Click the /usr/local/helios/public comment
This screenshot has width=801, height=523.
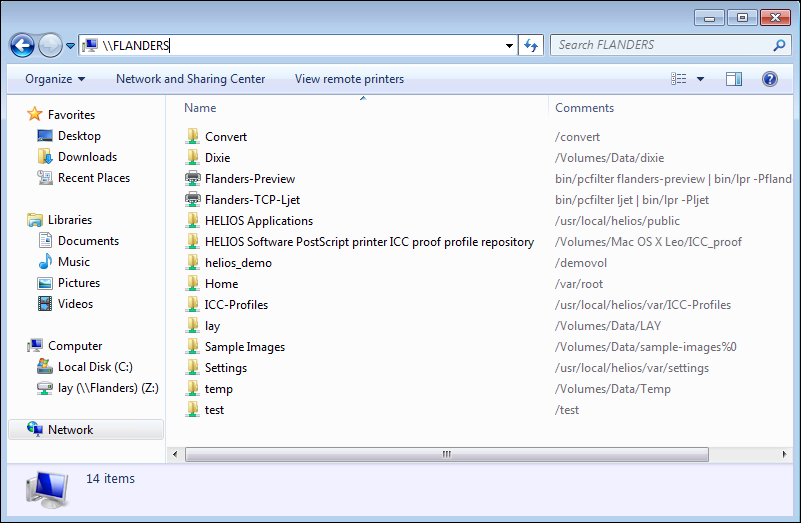pos(617,221)
